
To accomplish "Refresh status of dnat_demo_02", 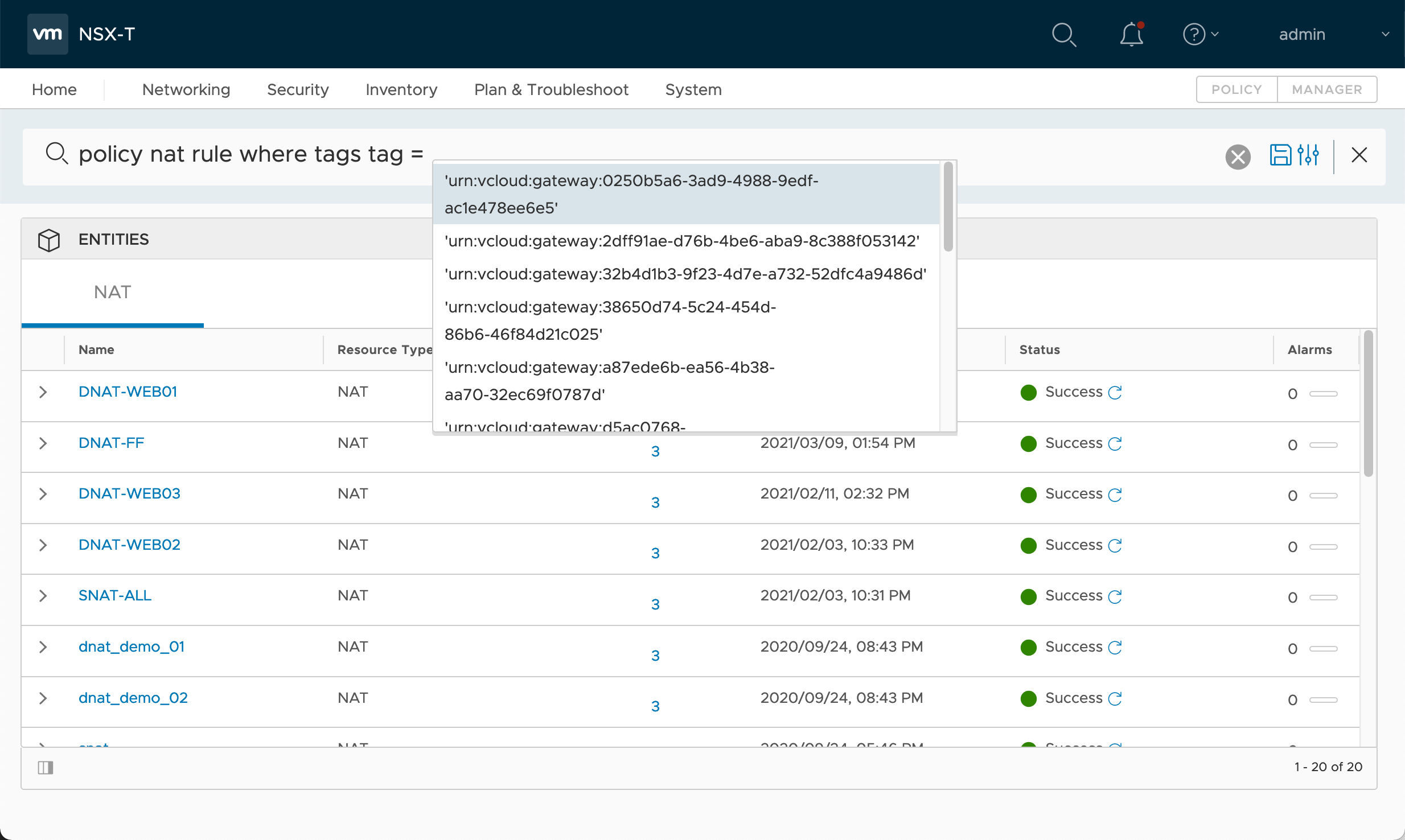I will [1115, 698].
